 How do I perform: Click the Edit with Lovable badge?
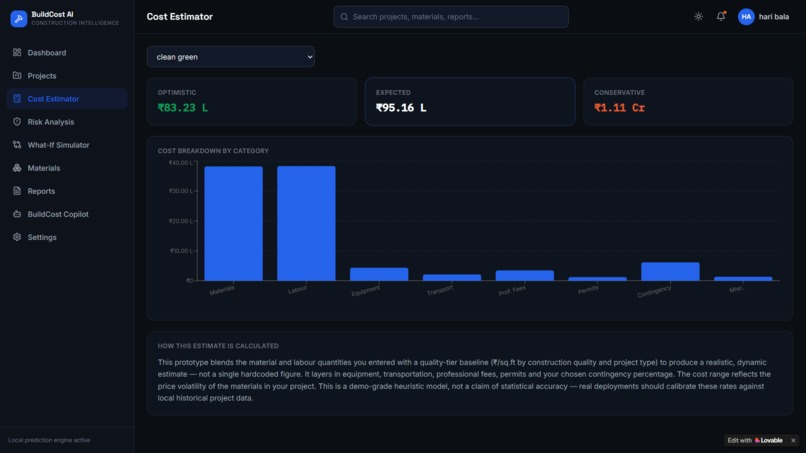click(755, 440)
